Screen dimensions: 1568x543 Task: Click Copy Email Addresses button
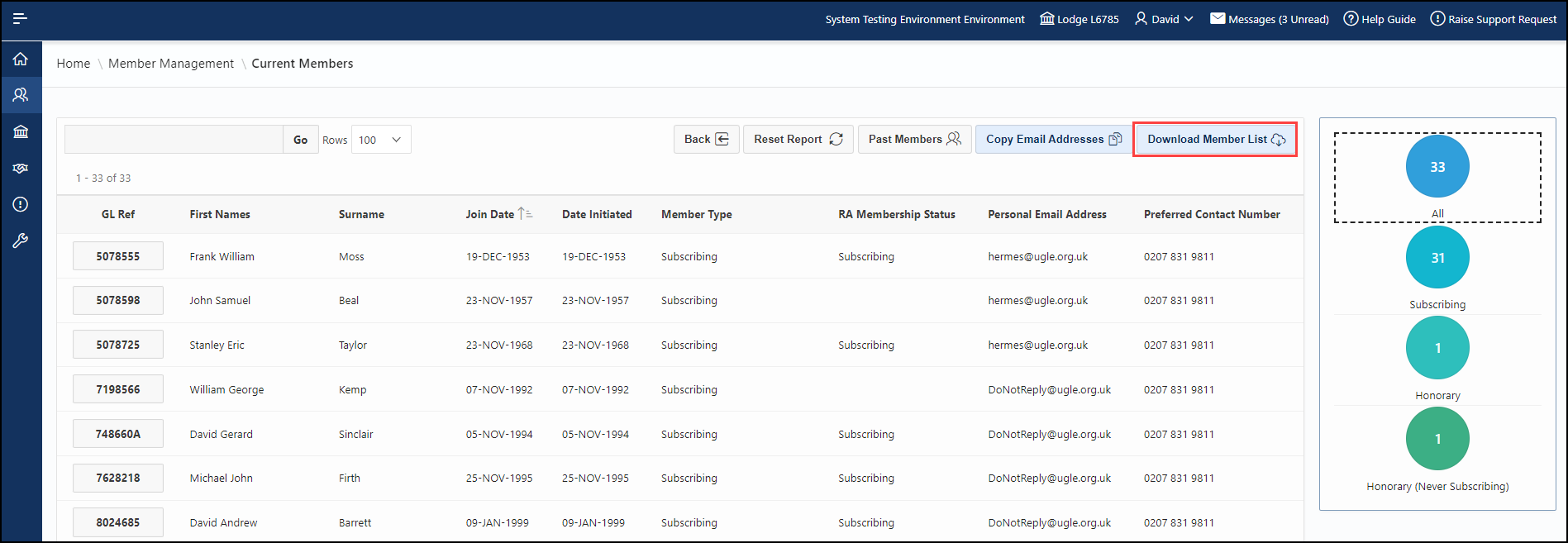click(x=1053, y=140)
